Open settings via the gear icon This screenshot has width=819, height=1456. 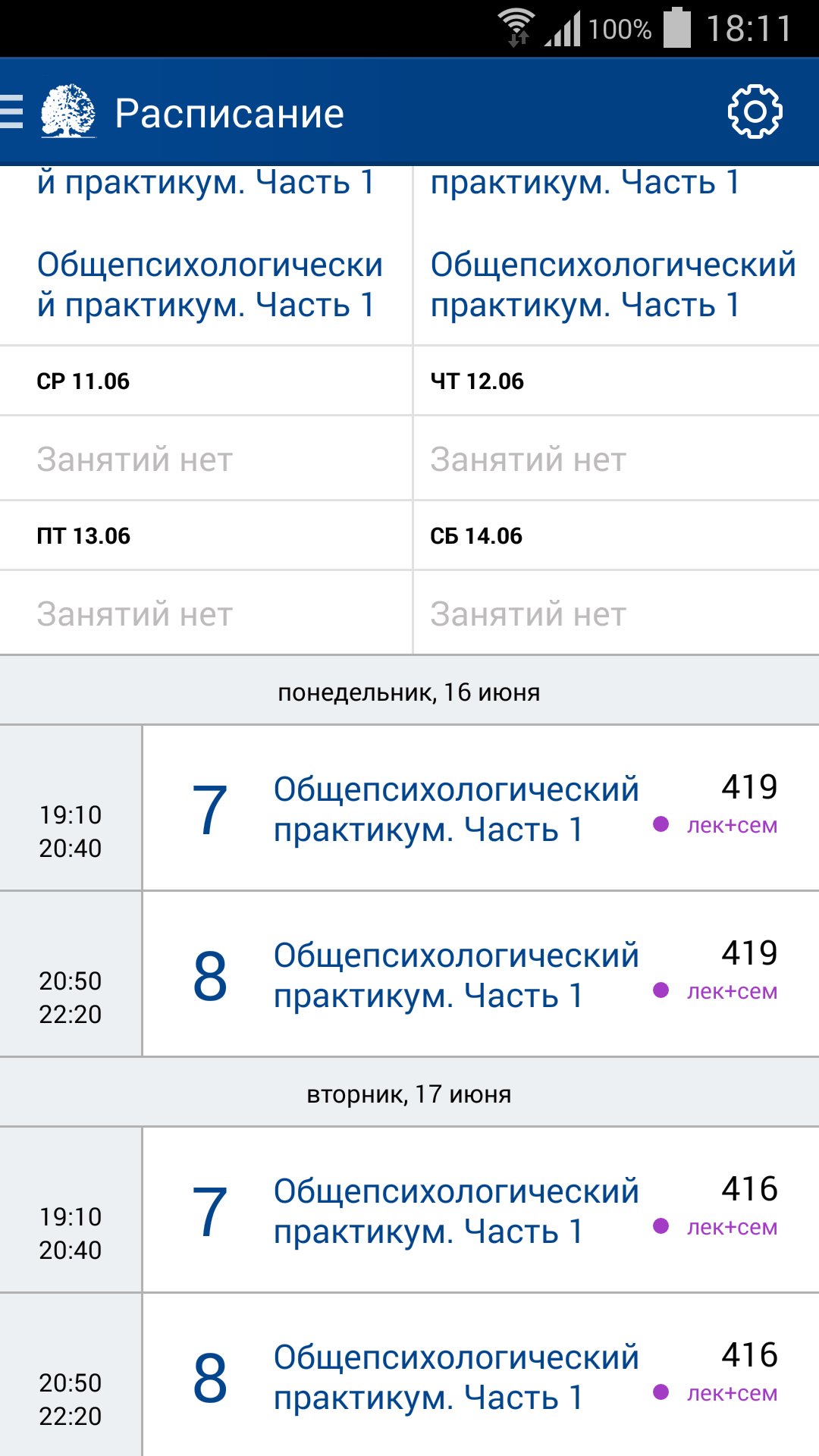[x=755, y=112]
